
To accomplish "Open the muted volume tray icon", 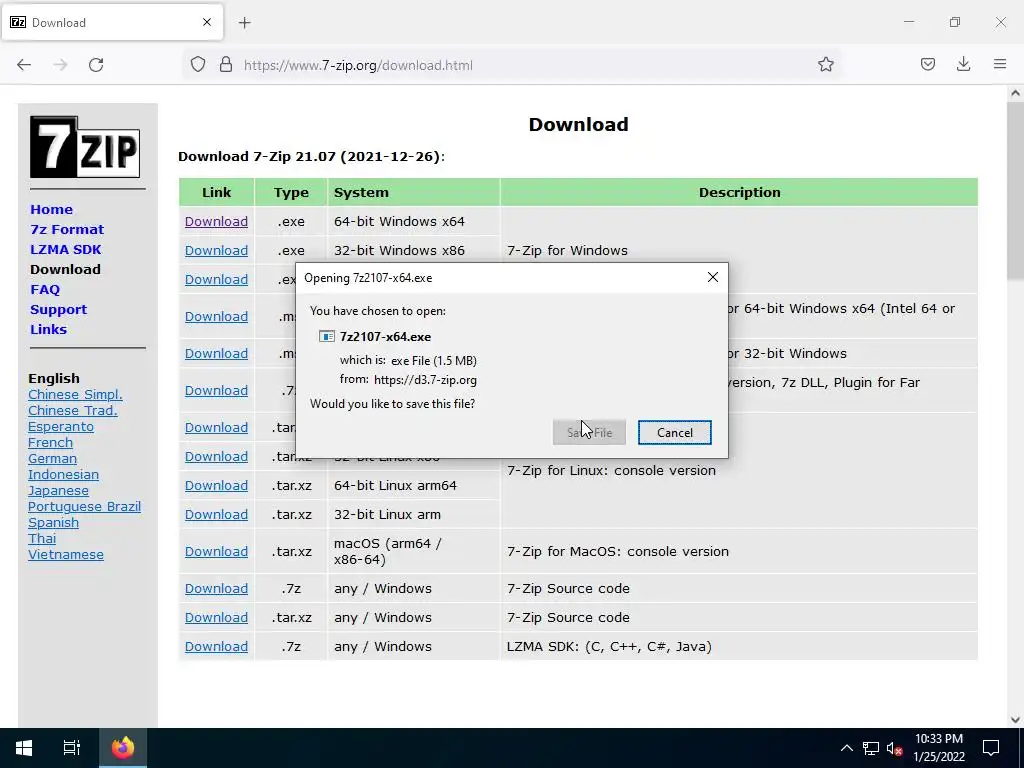I will [894, 748].
